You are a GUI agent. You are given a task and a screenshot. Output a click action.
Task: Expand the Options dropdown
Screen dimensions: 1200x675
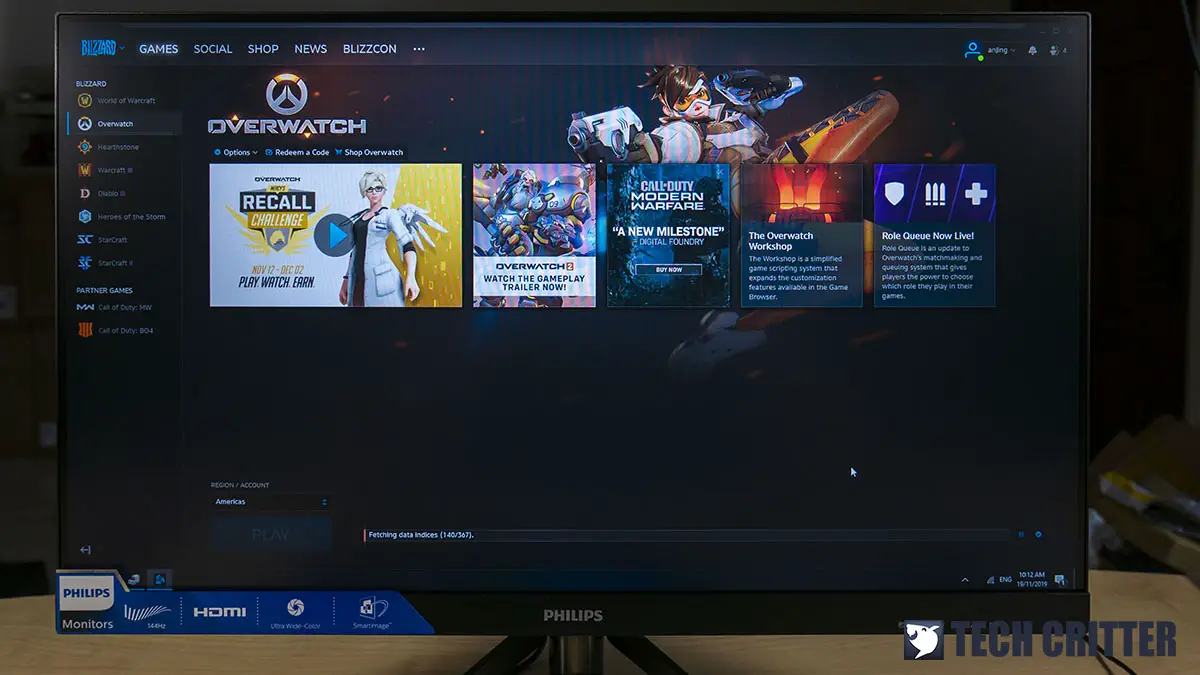click(x=236, y=153)
